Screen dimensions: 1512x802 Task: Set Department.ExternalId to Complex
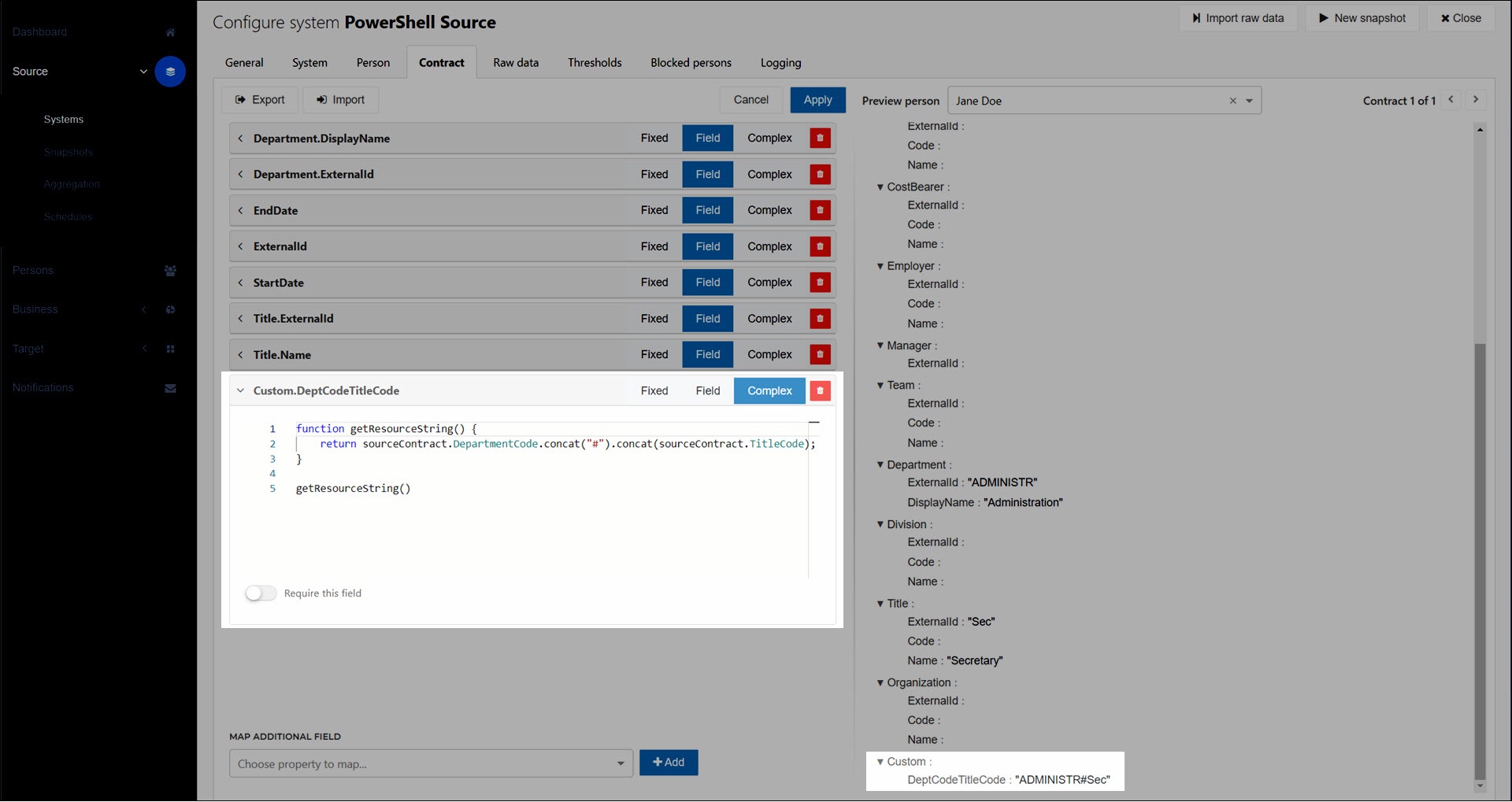click(769, 175)
